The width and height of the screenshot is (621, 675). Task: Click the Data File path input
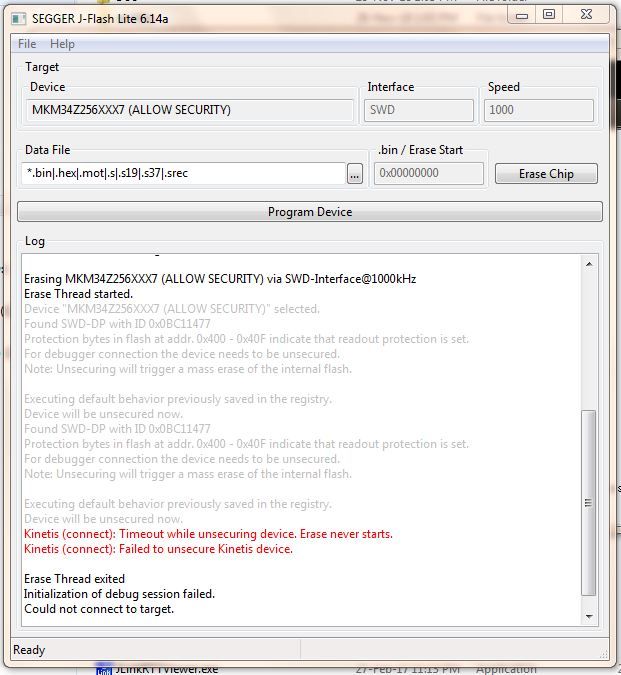tap(183, 173)
